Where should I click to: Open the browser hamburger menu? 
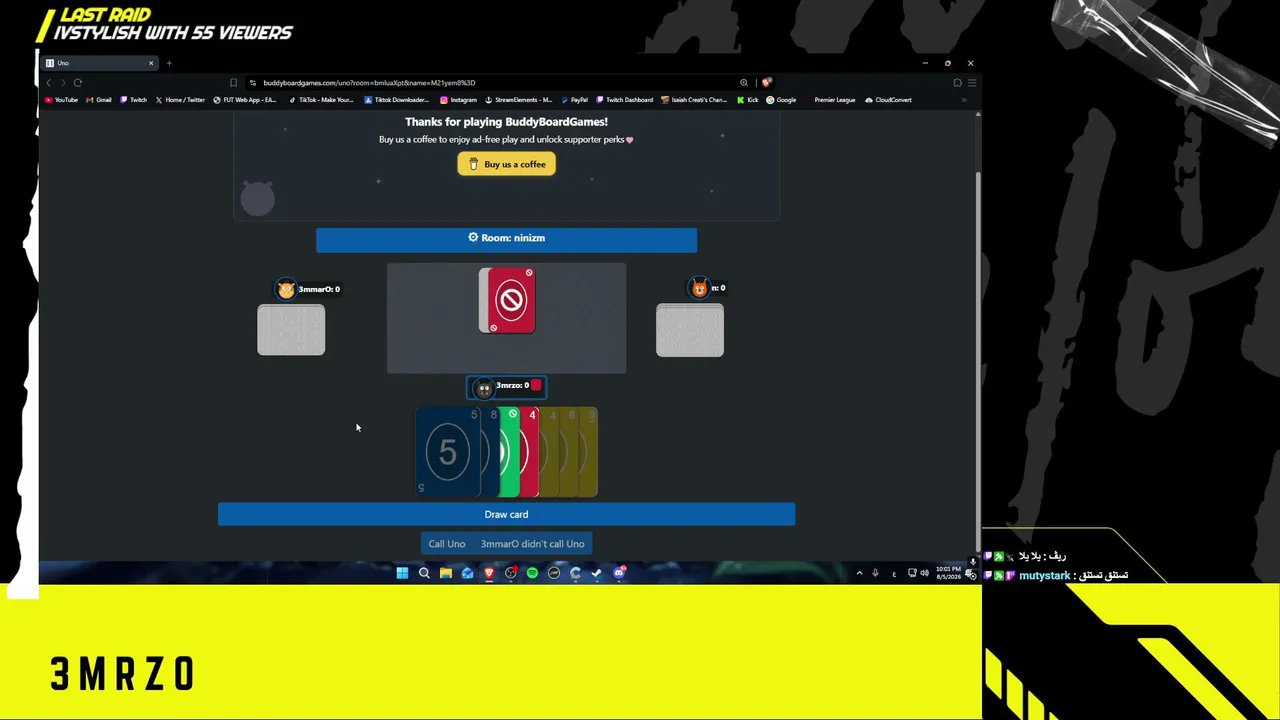[x=971, y=83]
